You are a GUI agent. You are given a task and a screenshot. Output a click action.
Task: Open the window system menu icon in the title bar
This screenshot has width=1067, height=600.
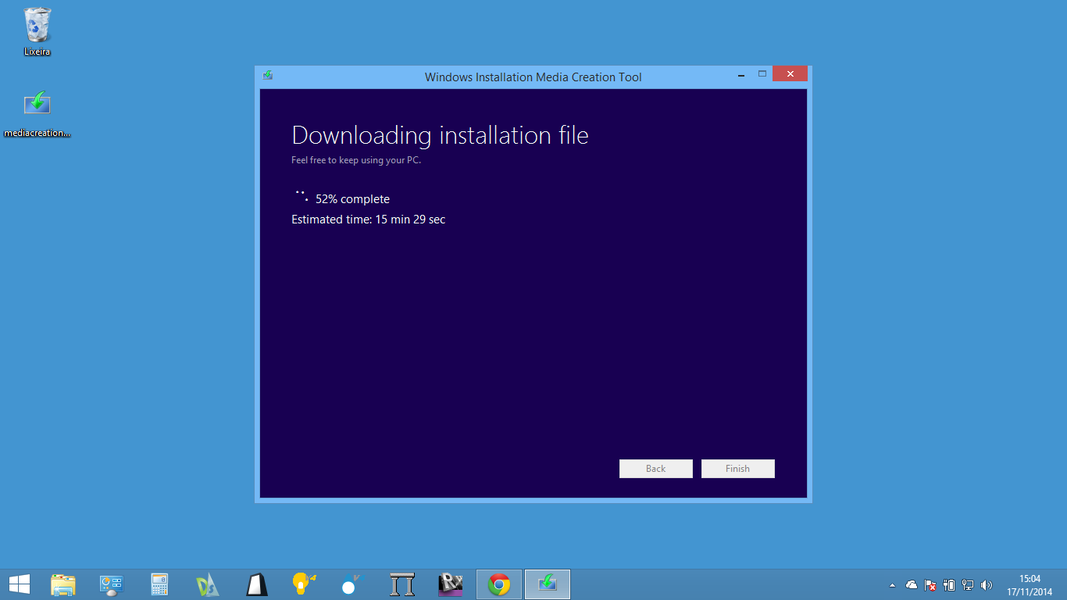[x=268, y=76]
